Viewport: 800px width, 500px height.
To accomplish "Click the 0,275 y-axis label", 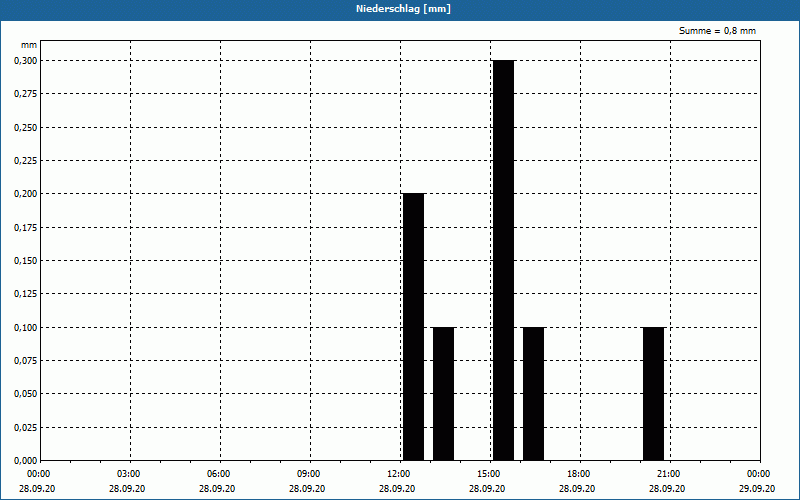I will 26,94.
